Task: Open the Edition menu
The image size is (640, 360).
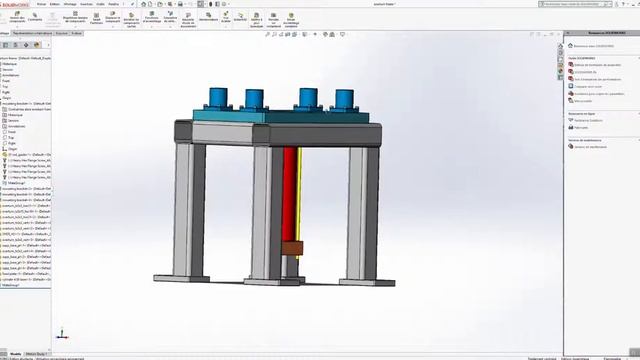Action: click(x=55, y=4)
